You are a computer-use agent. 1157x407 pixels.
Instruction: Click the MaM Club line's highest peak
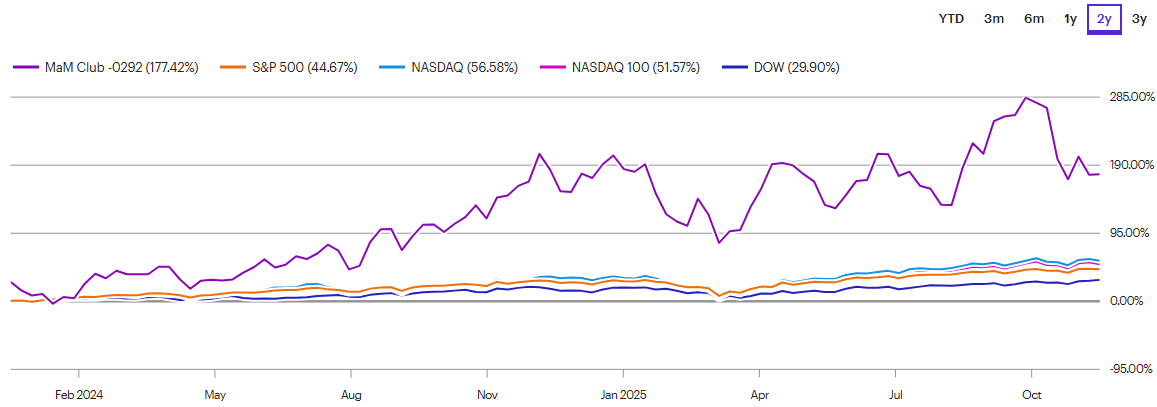1025,98
